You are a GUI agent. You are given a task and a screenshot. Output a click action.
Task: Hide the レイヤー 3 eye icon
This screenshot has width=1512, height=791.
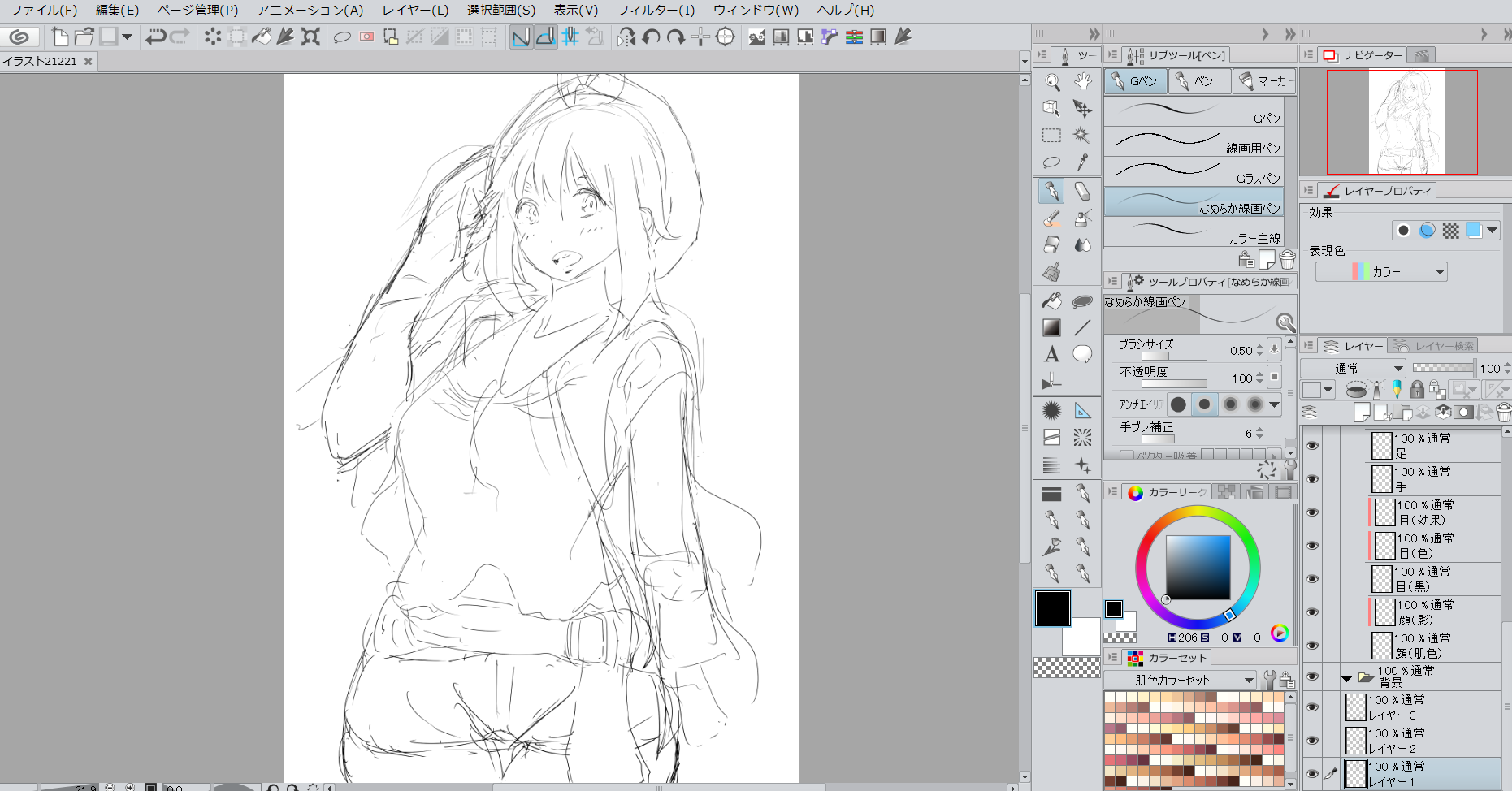tap(1312, 707)
